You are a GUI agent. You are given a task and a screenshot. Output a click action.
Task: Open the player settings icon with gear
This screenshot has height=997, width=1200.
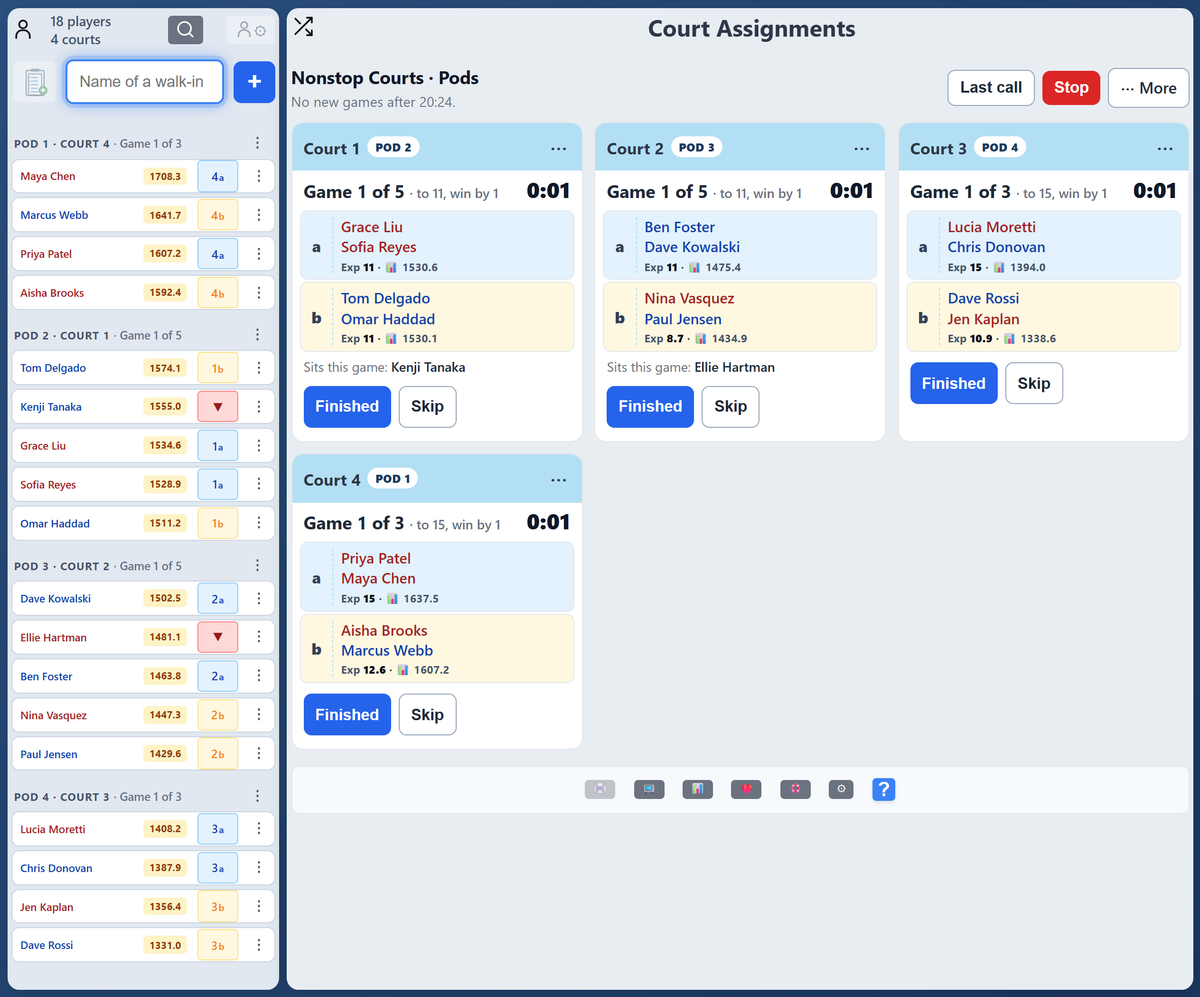251,31
